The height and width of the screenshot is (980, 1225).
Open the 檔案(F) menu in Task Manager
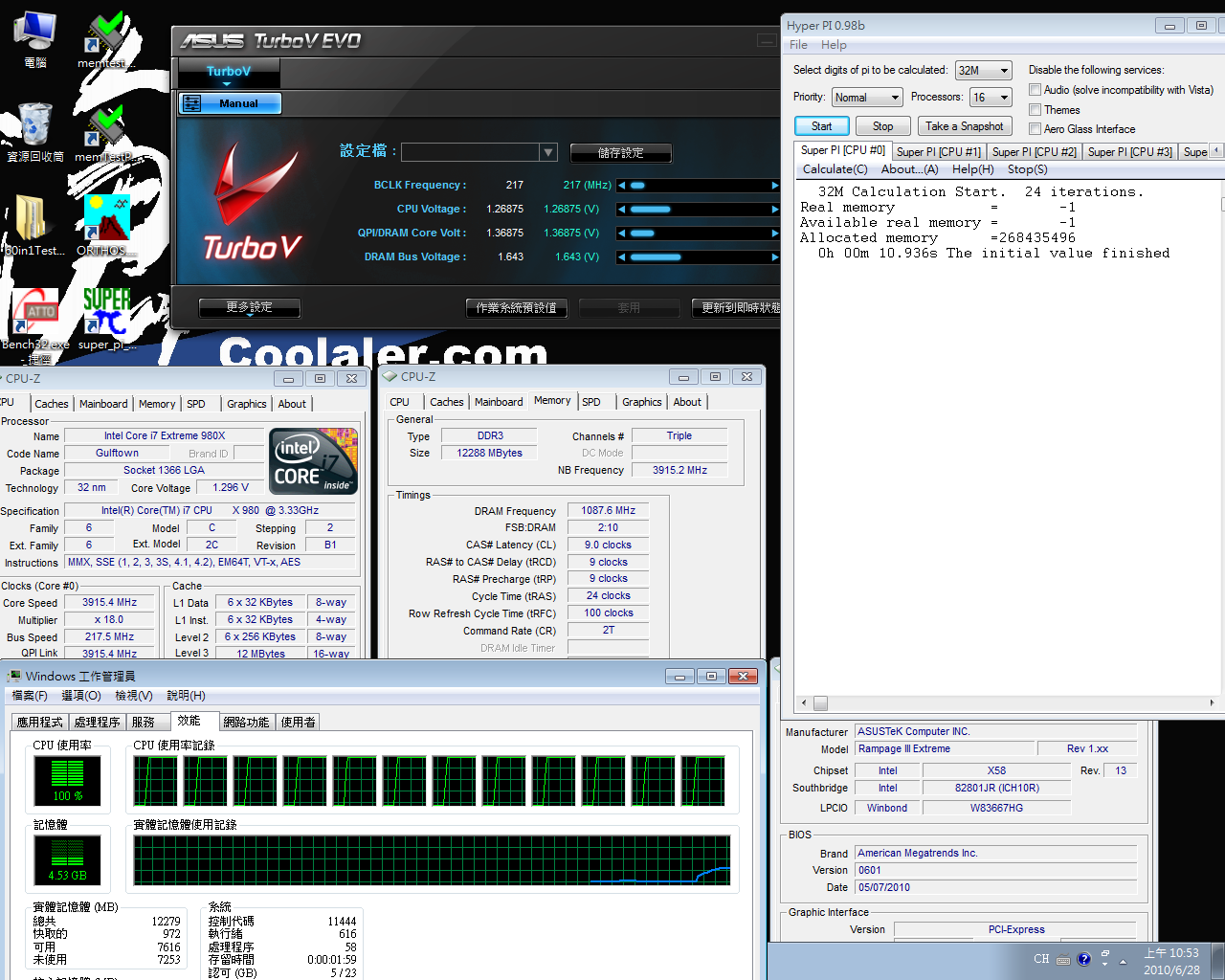click(30, 696)
